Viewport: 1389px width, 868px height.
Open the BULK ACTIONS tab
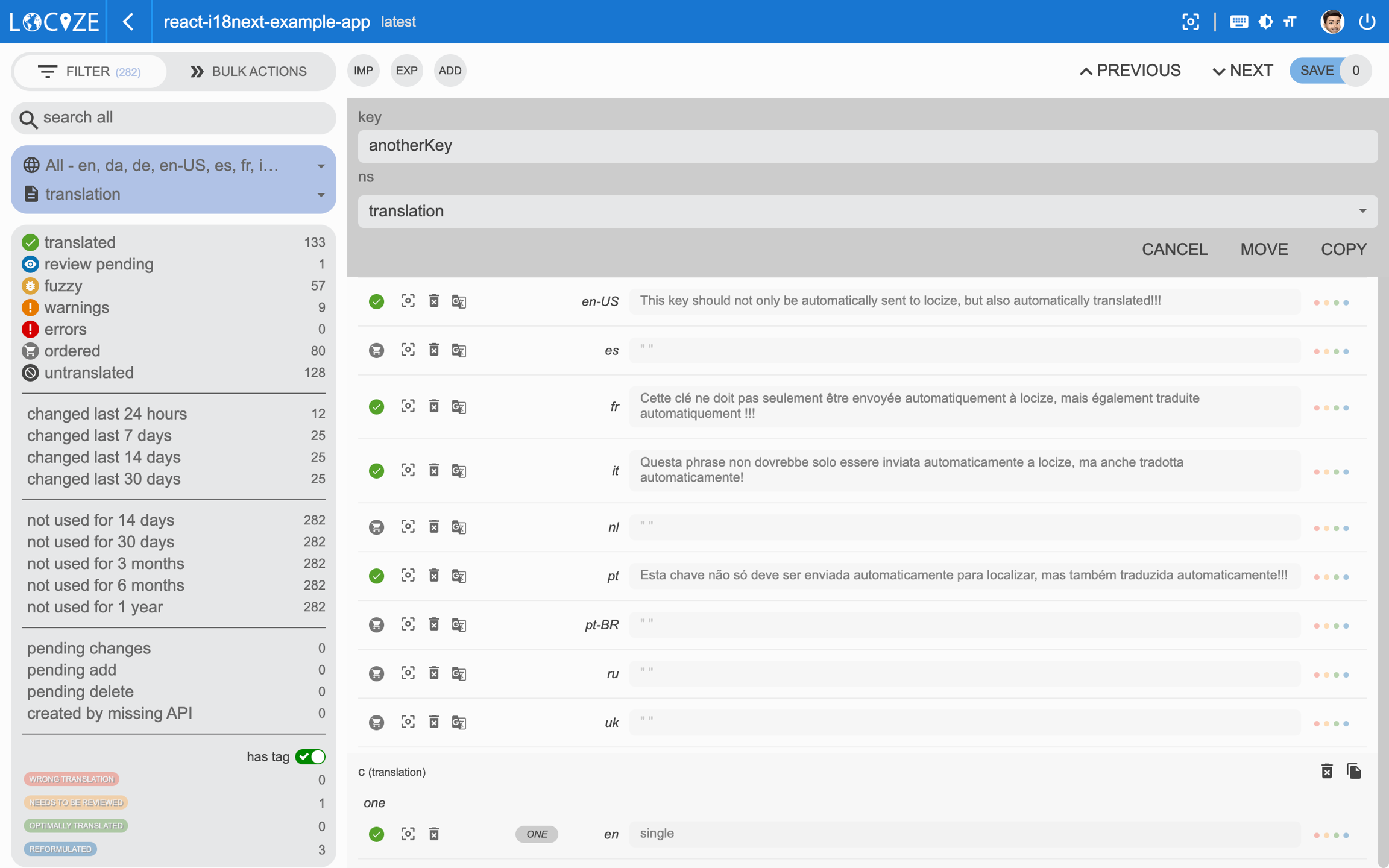tap(248, 71)
